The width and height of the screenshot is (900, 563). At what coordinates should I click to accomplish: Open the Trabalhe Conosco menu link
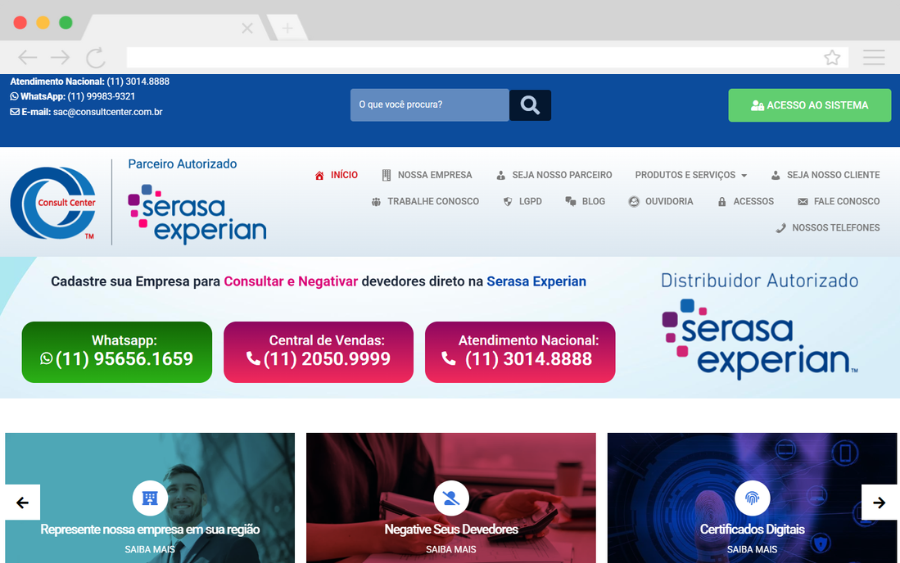coord(425,201)
